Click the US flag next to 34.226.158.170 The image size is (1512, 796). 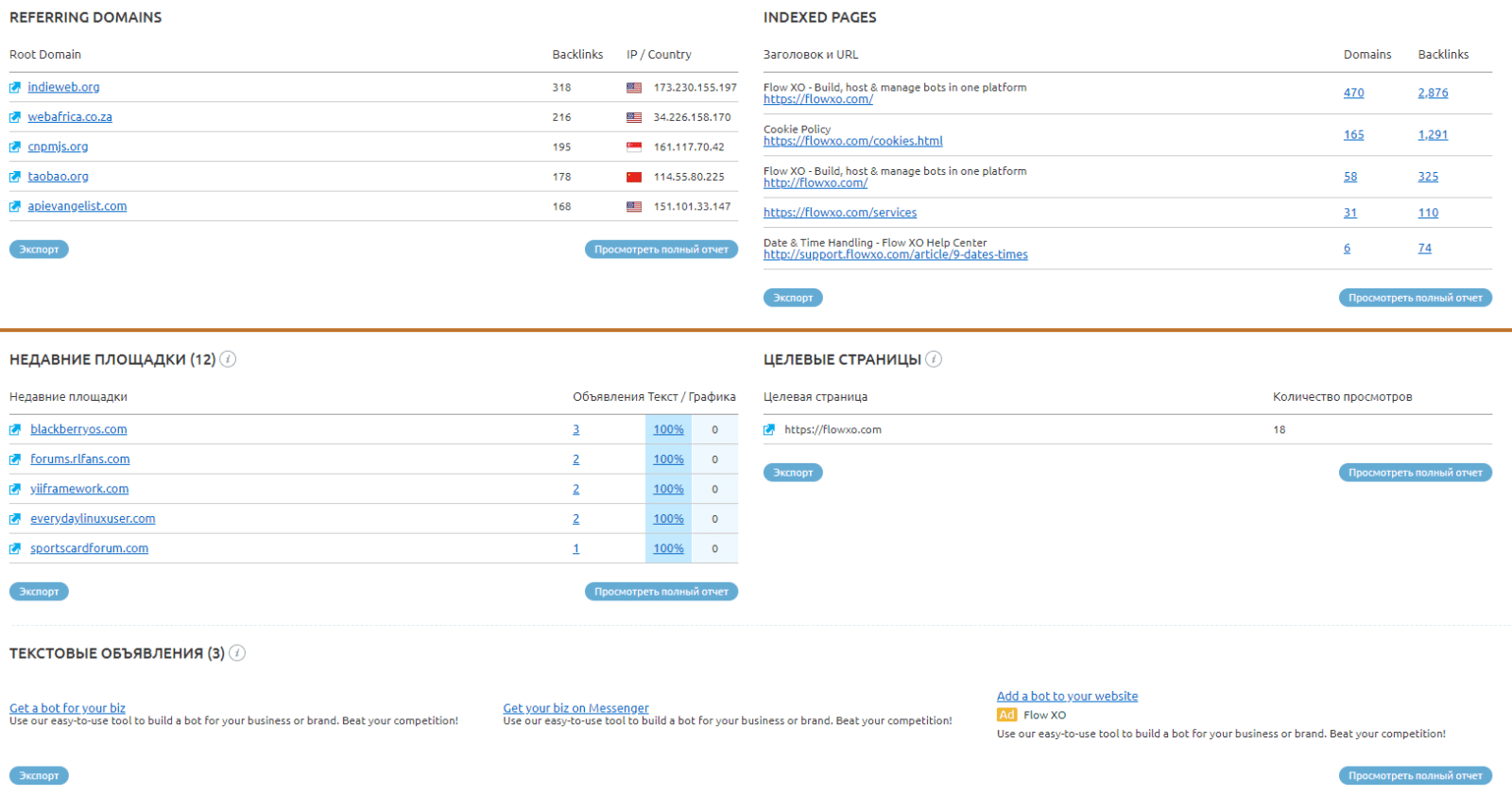(x=634, y=117)
